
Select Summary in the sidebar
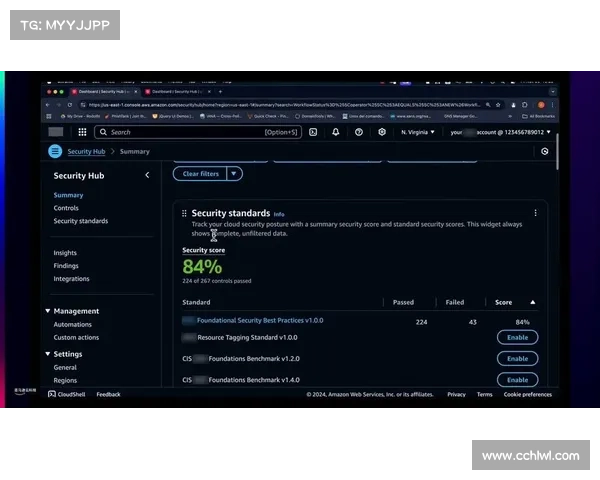click(x=68, y=195)
